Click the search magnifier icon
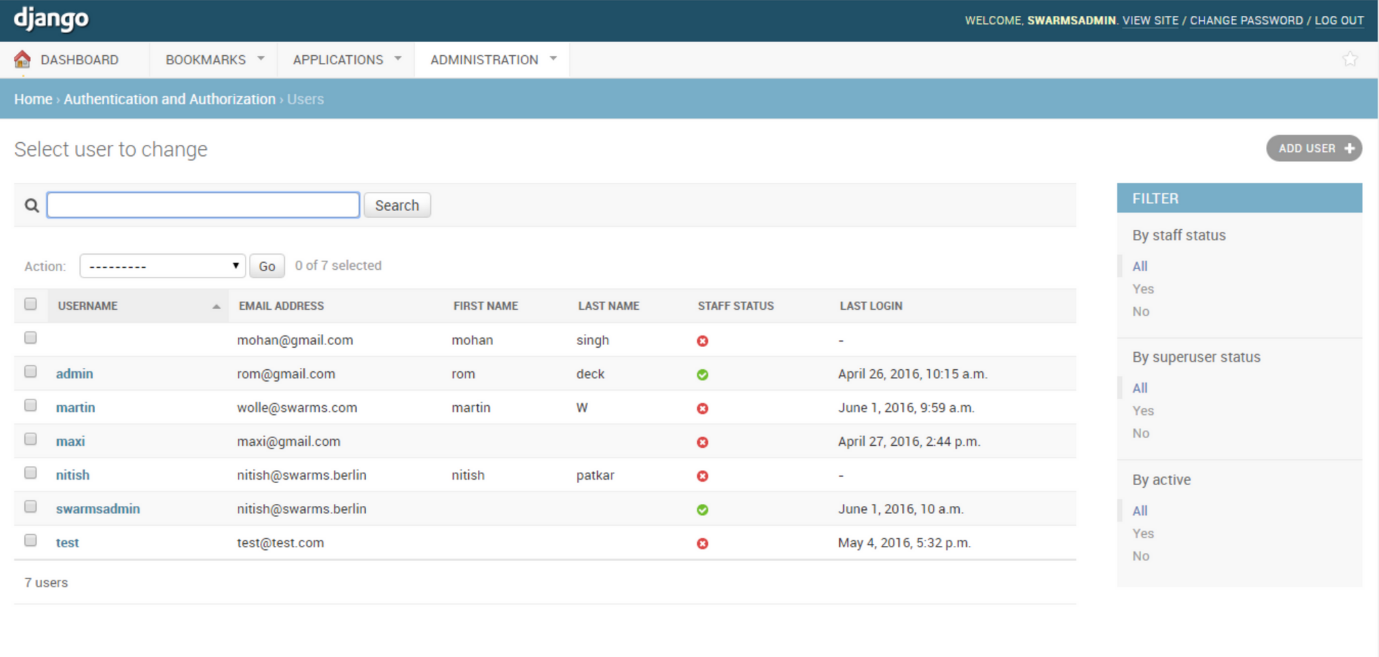The height and width of the screenshot is (657, 1379). click(32, 206)
